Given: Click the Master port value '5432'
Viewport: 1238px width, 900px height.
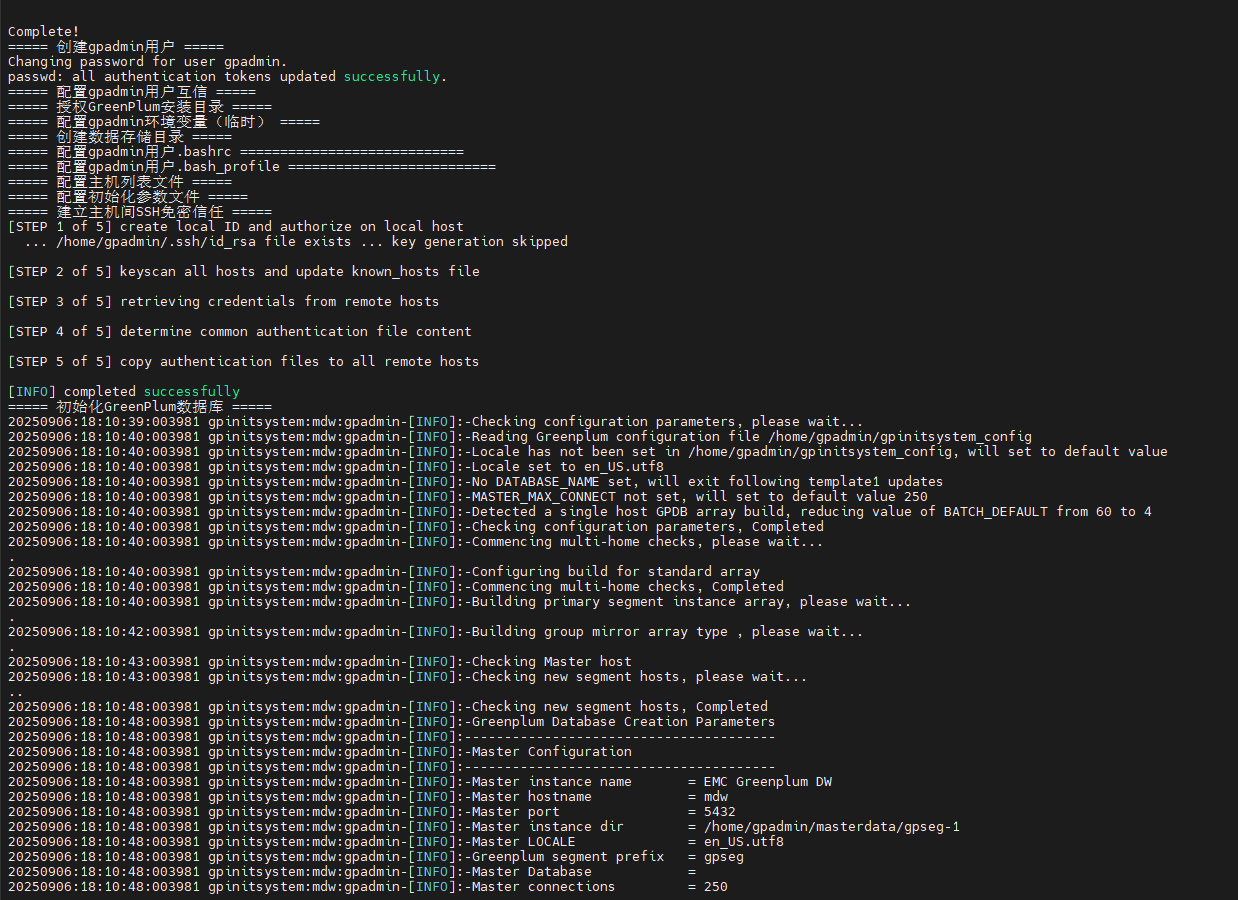Looking at the screenshot, I should 710,811.
